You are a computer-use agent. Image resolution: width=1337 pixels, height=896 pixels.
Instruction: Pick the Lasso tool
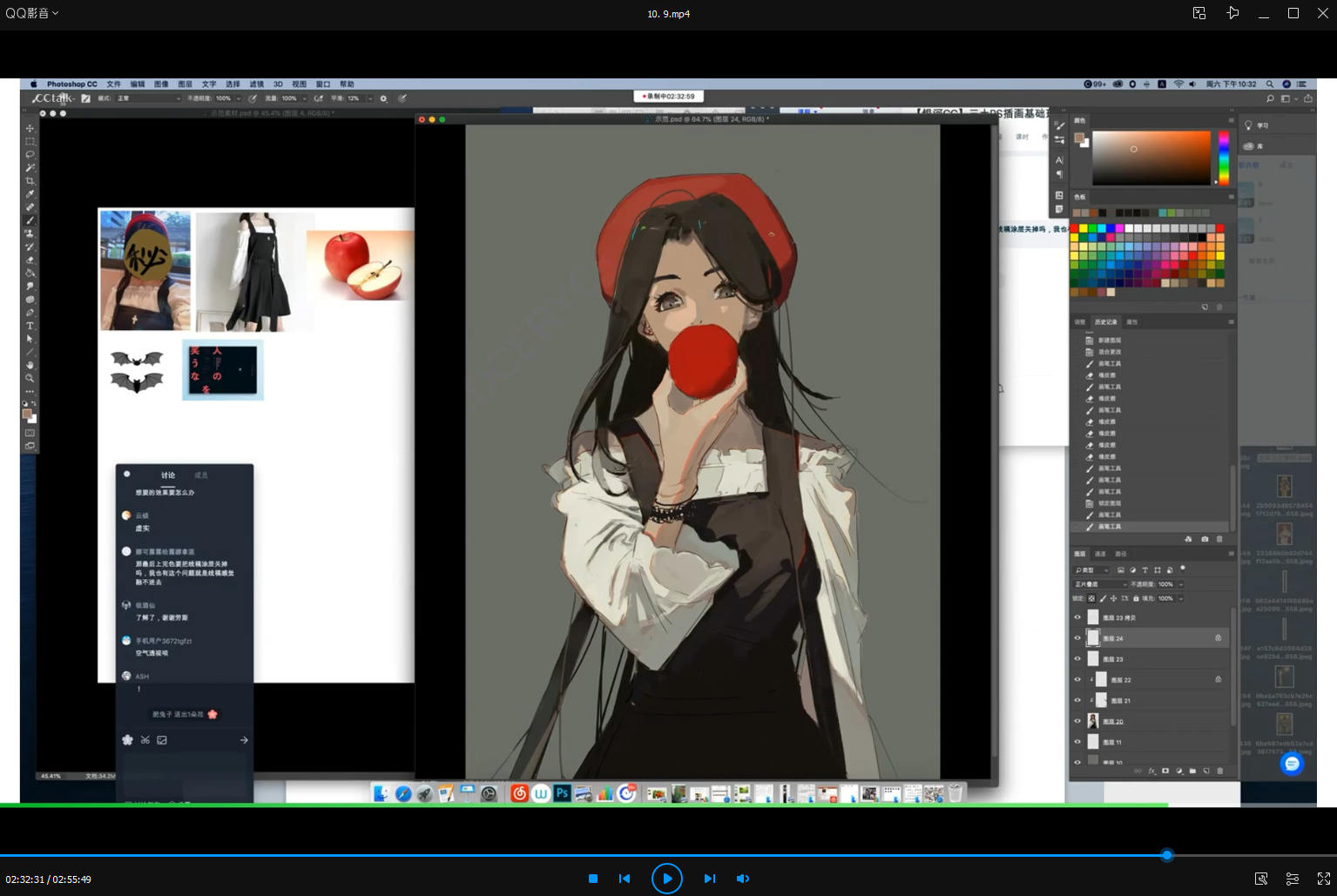(30, 154)
